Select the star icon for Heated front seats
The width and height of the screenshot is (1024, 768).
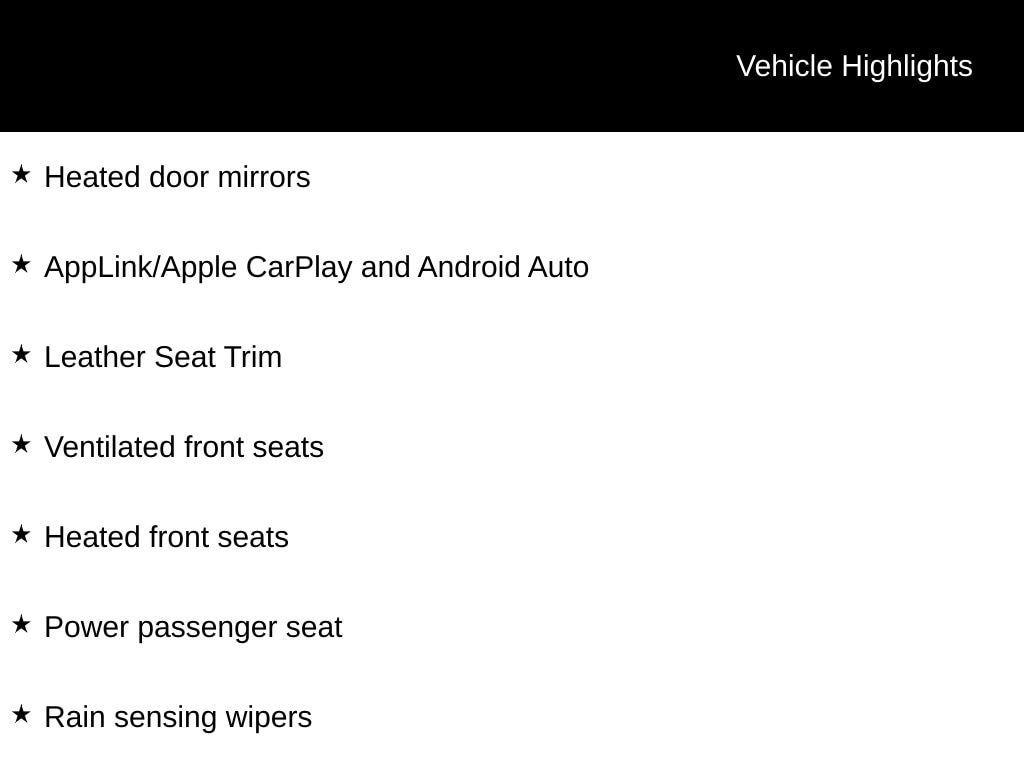click(21, 534)
